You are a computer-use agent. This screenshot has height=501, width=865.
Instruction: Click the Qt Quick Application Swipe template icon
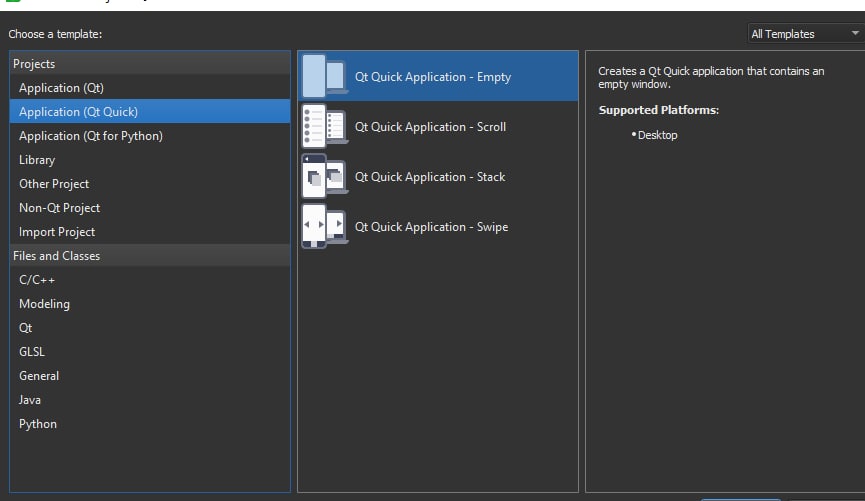(x=324, y=227)
